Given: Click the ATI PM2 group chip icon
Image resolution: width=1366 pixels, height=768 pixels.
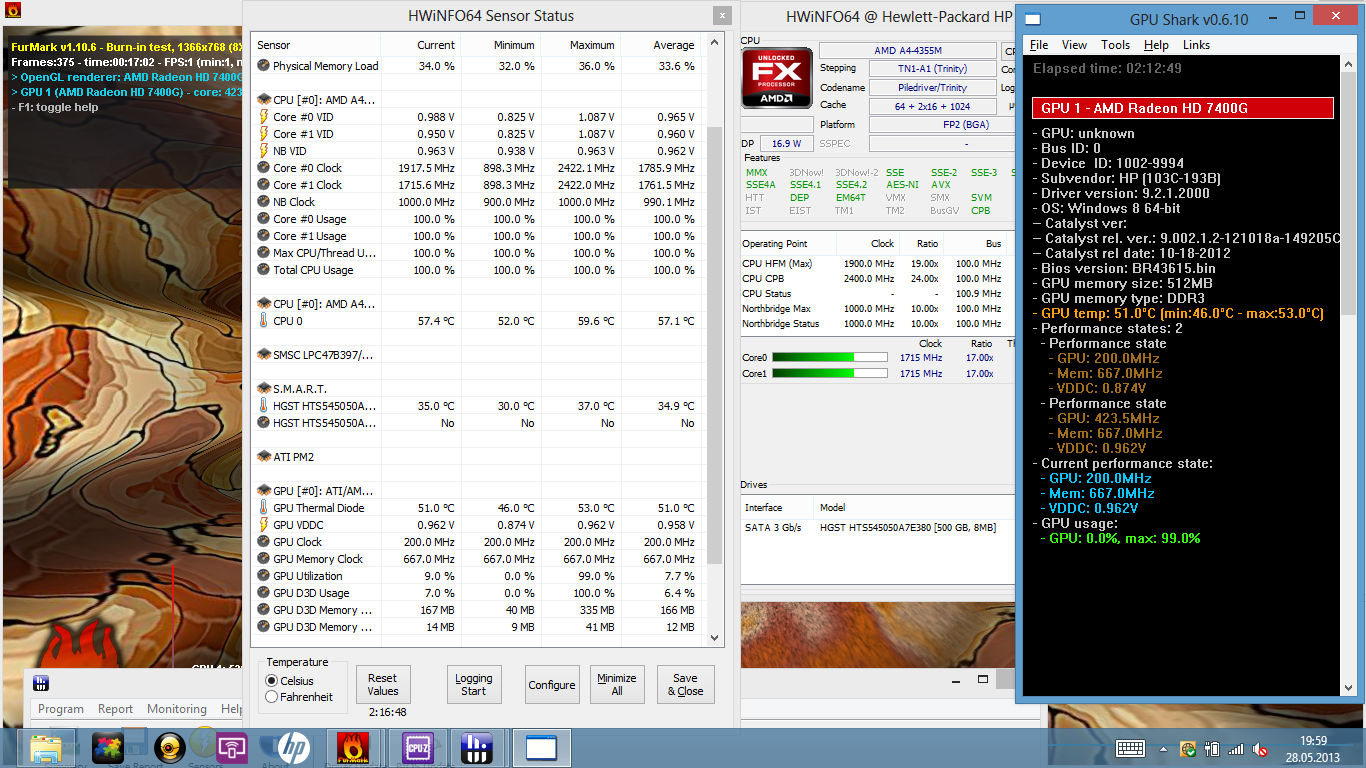Looking at the screenshot, I should [264, 457].
